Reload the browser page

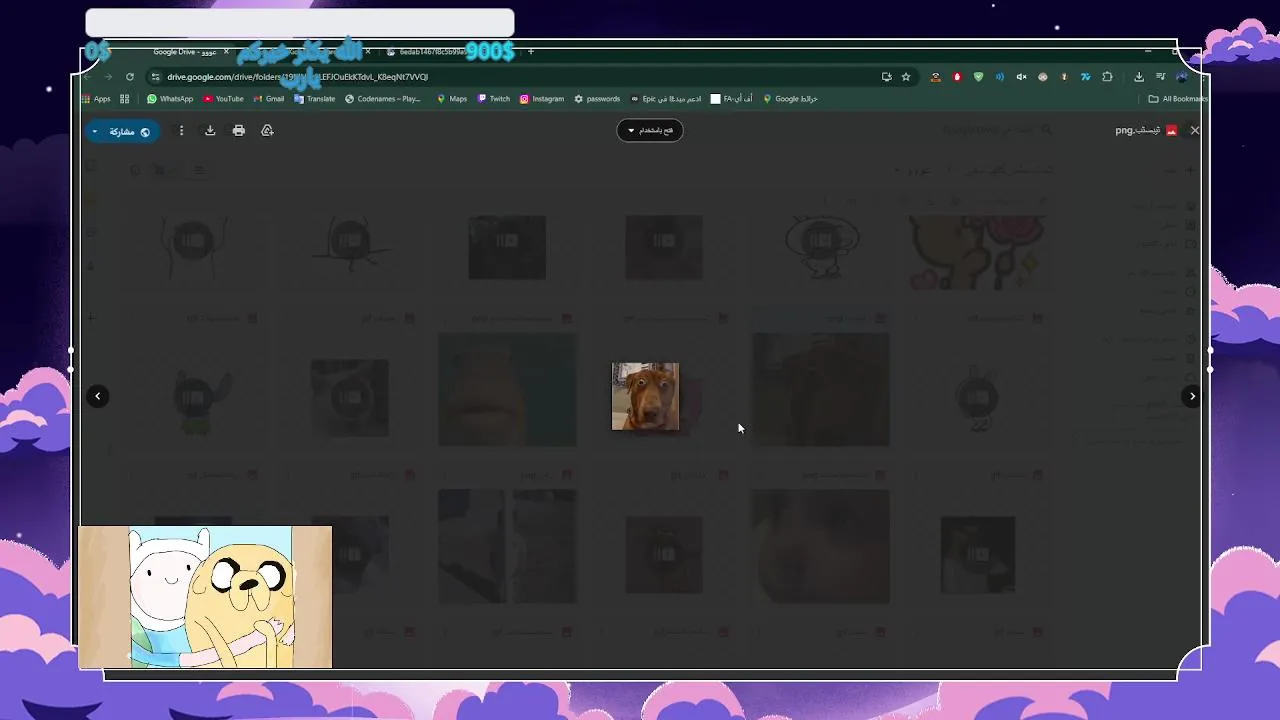[x=130, y=77]
